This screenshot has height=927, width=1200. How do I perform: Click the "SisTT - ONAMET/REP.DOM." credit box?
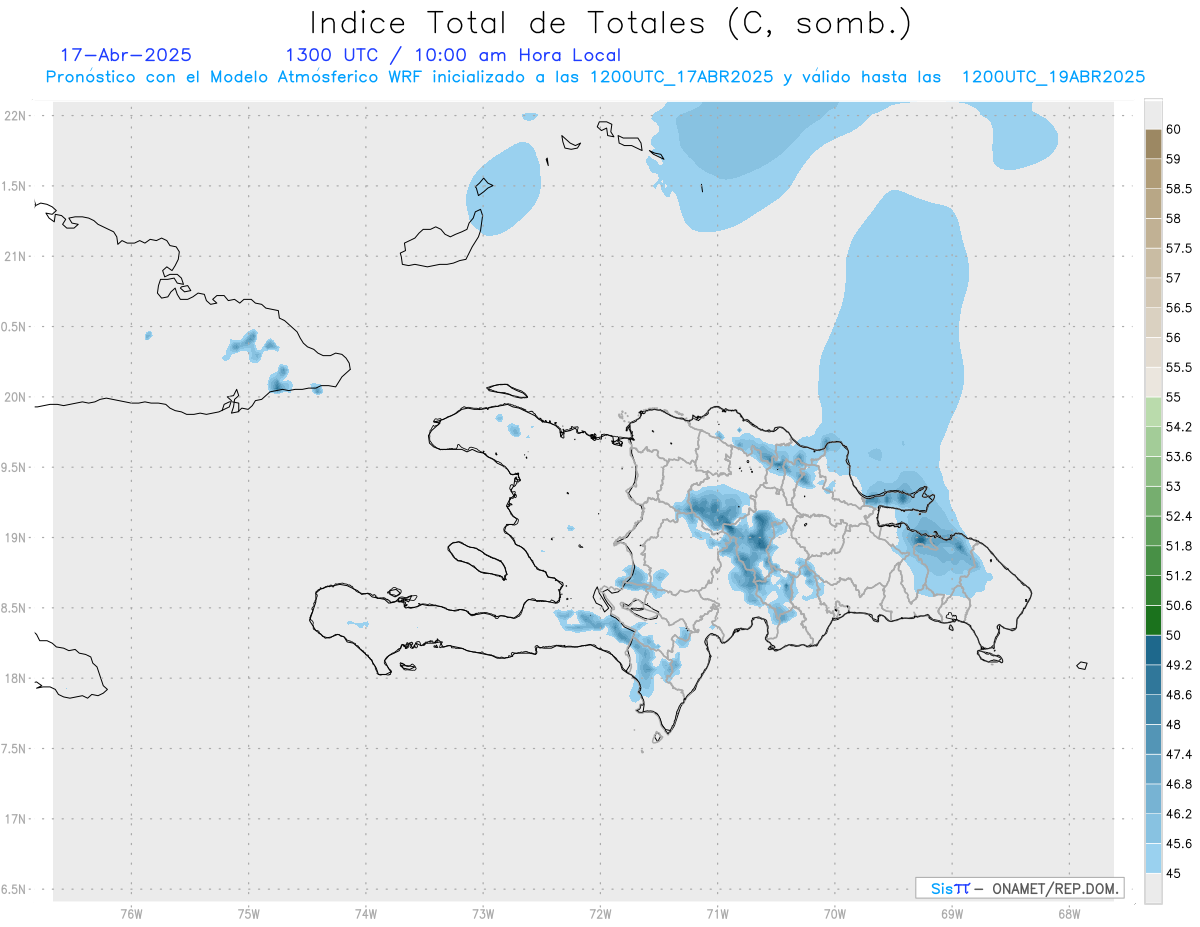coord(1019,888)
